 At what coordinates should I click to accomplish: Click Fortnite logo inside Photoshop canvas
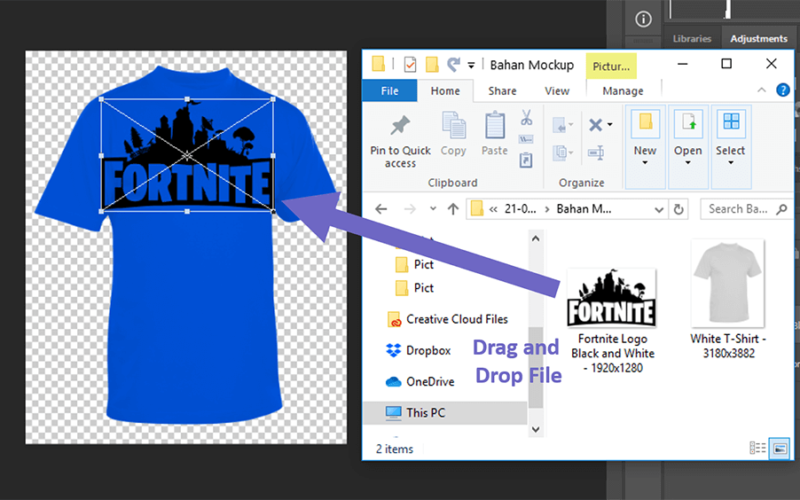187,155
